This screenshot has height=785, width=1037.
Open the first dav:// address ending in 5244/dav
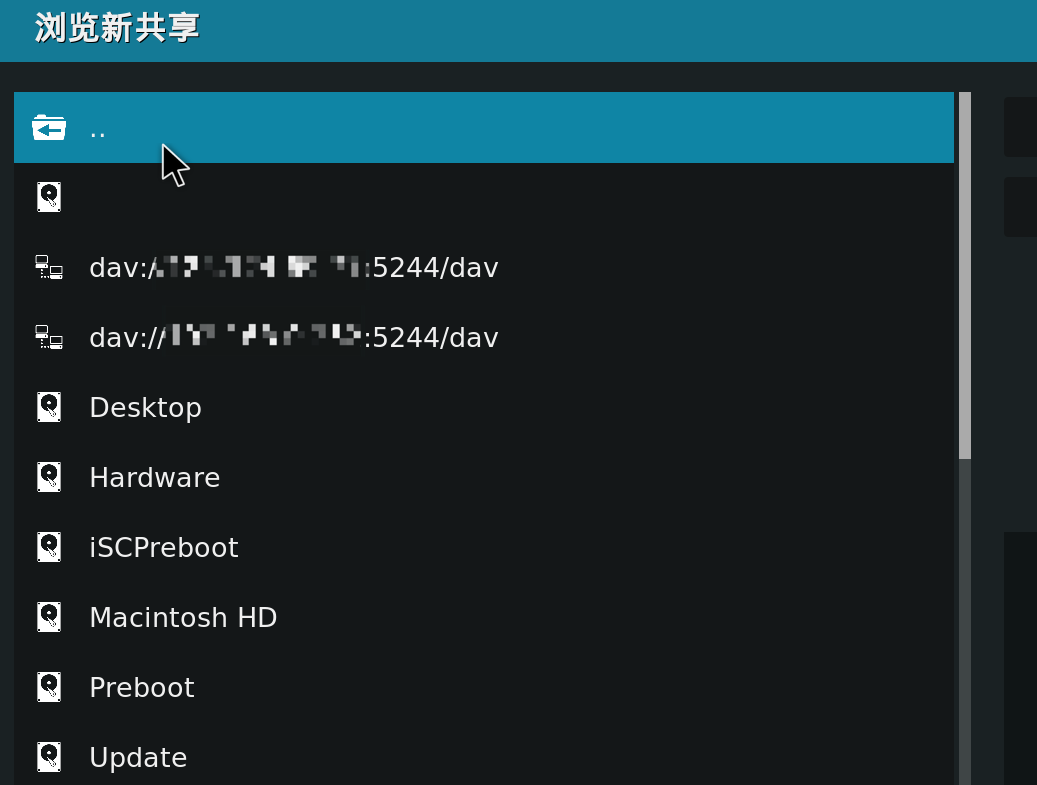pos(294,267)
